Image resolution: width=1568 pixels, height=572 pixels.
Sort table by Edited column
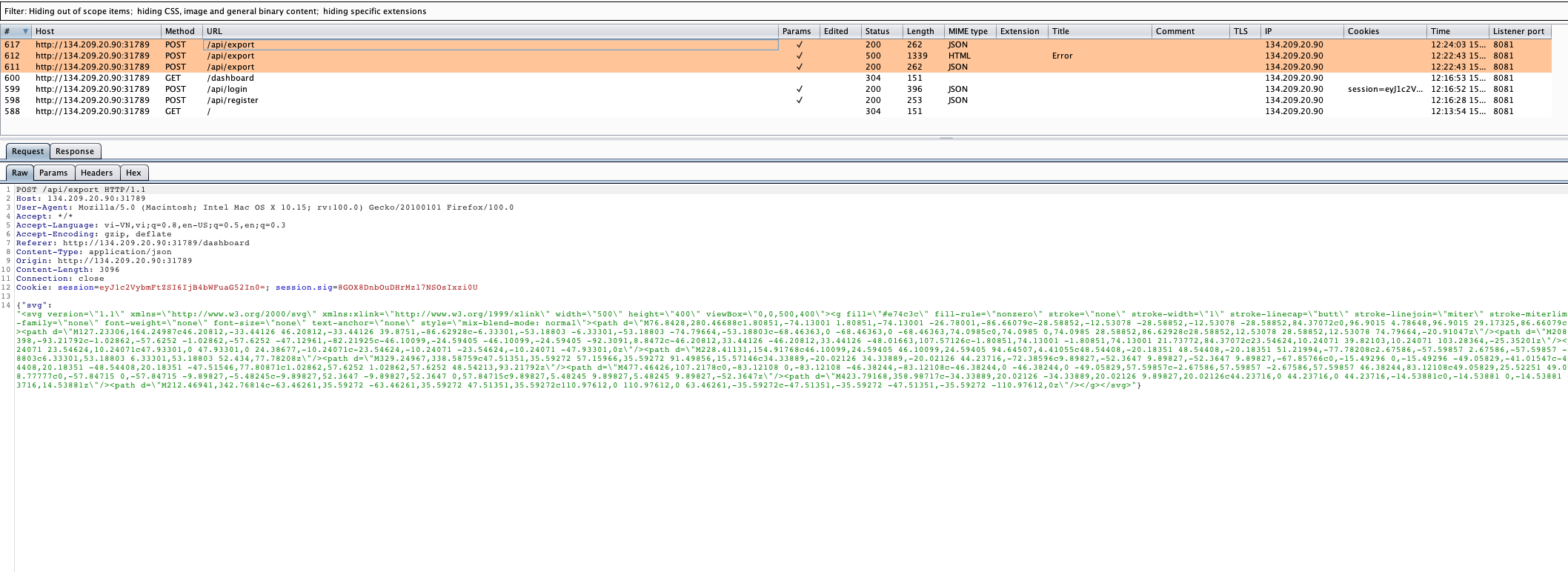click(x=840, y=31)
